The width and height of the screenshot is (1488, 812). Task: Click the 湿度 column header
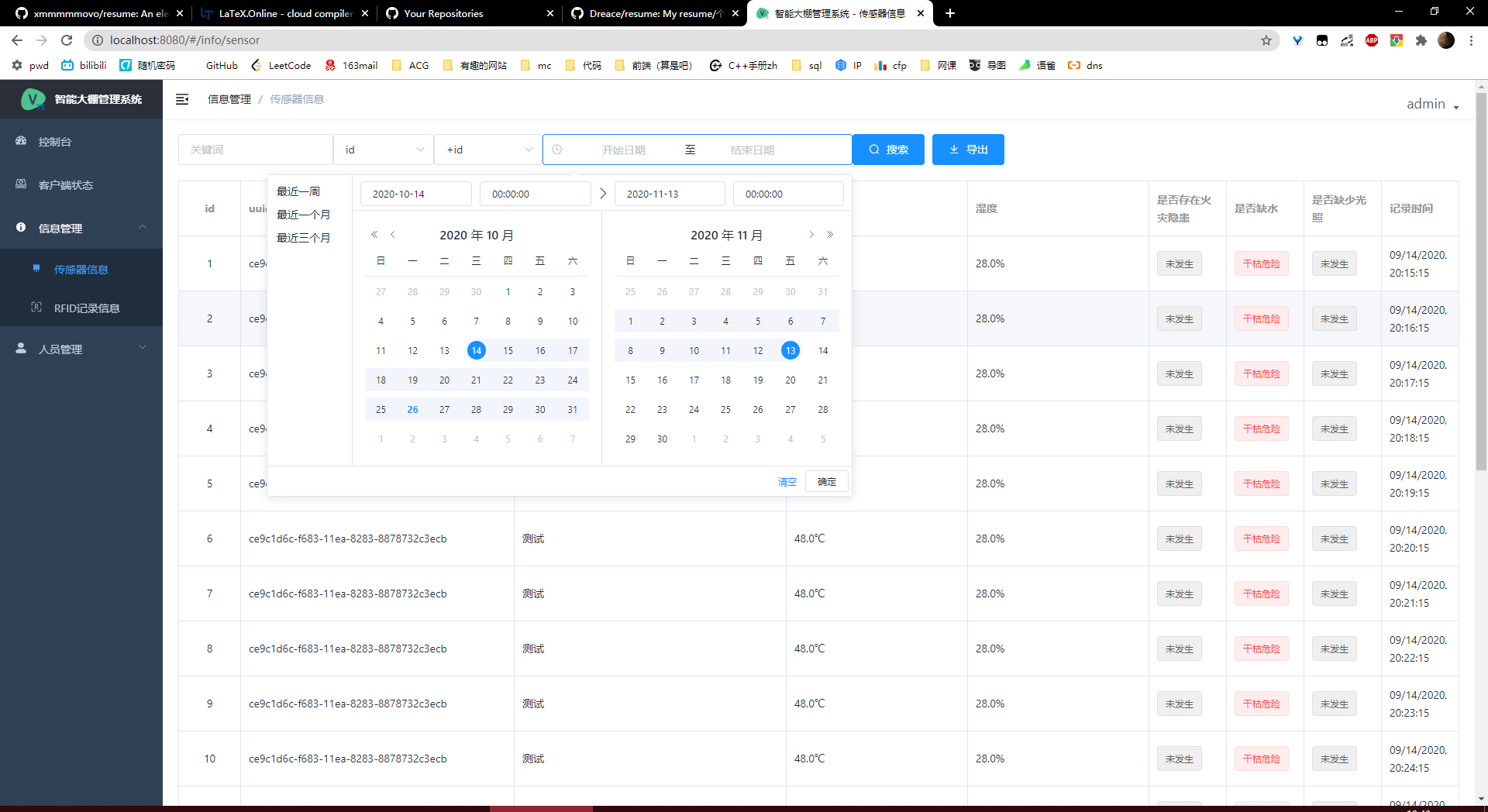[986, 208]
